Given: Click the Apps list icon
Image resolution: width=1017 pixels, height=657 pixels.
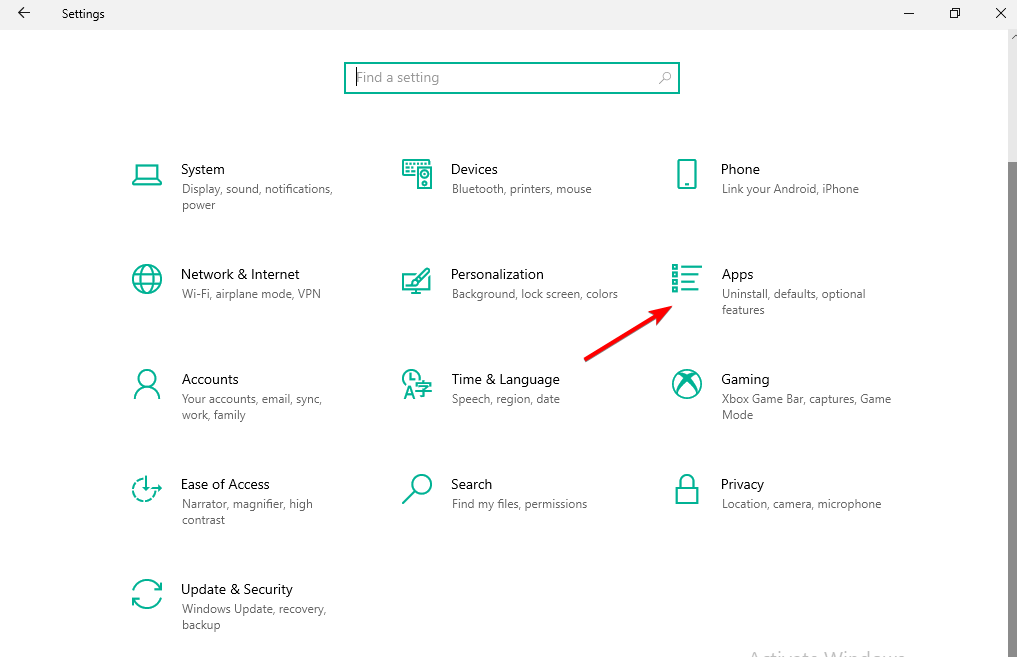Looking at the screenshot, I should [x=686, y=279].
